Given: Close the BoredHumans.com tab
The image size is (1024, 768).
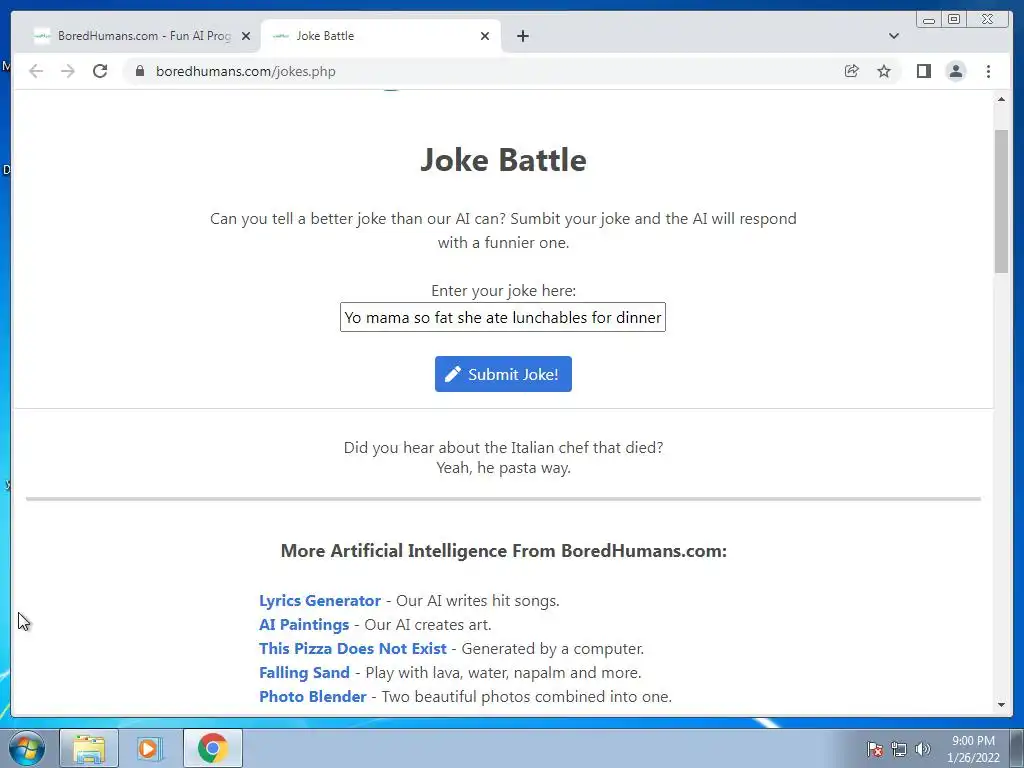Looking at the screenshot, I should [x=246, y=36].
